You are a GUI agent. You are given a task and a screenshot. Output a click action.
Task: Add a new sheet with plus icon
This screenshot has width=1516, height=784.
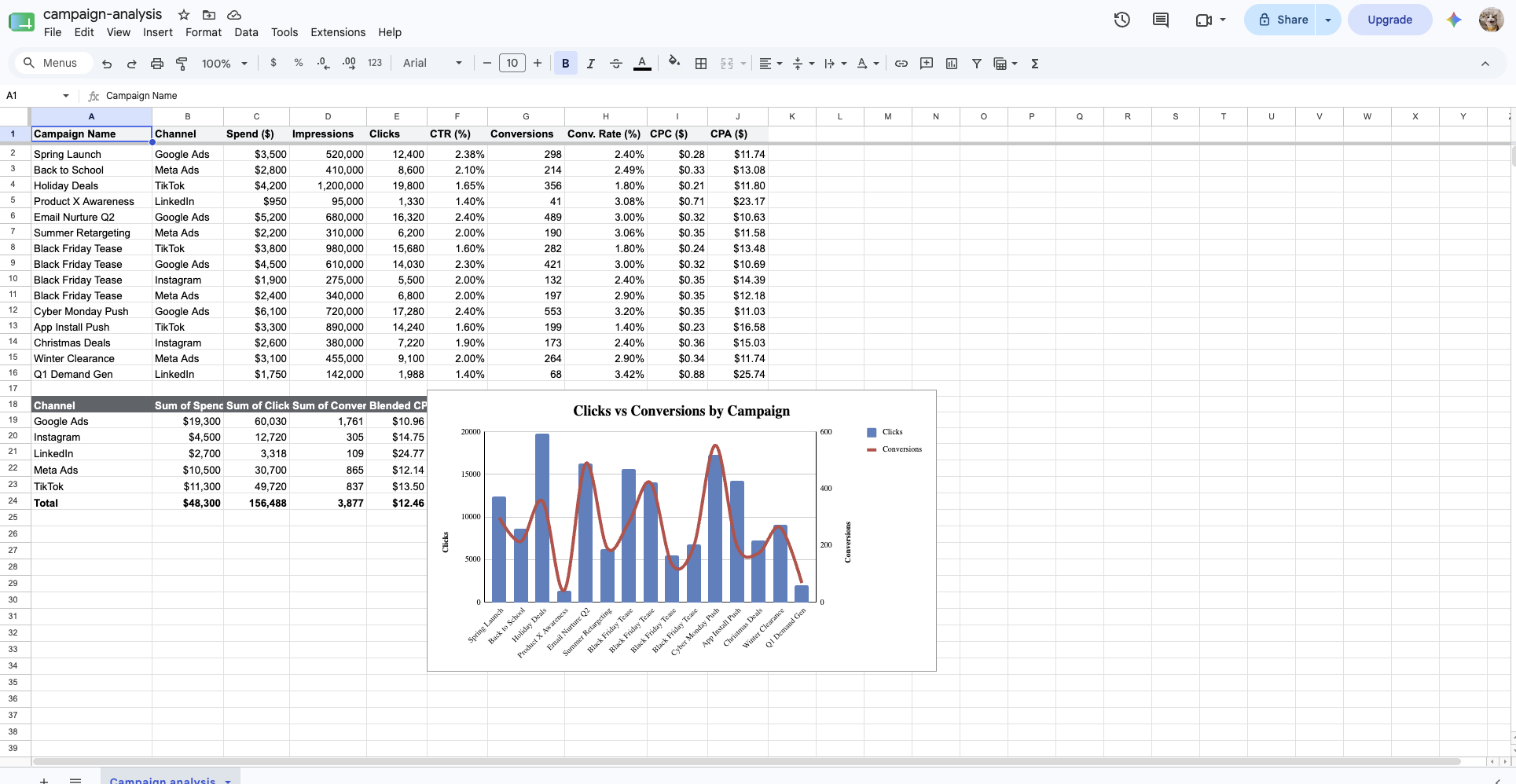(x=44, y=781)
